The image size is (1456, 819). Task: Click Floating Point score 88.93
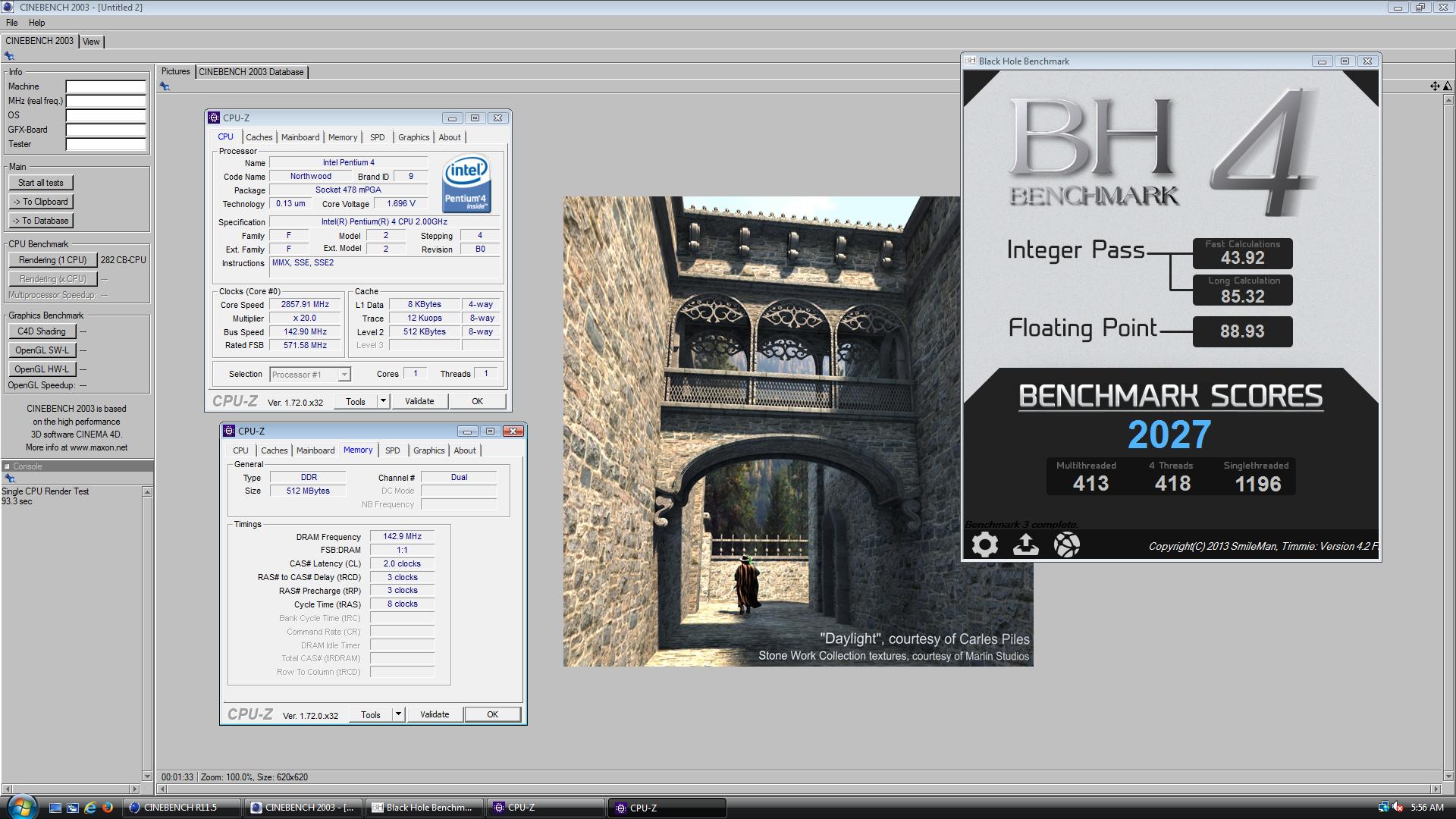[x=1242, y=331]
